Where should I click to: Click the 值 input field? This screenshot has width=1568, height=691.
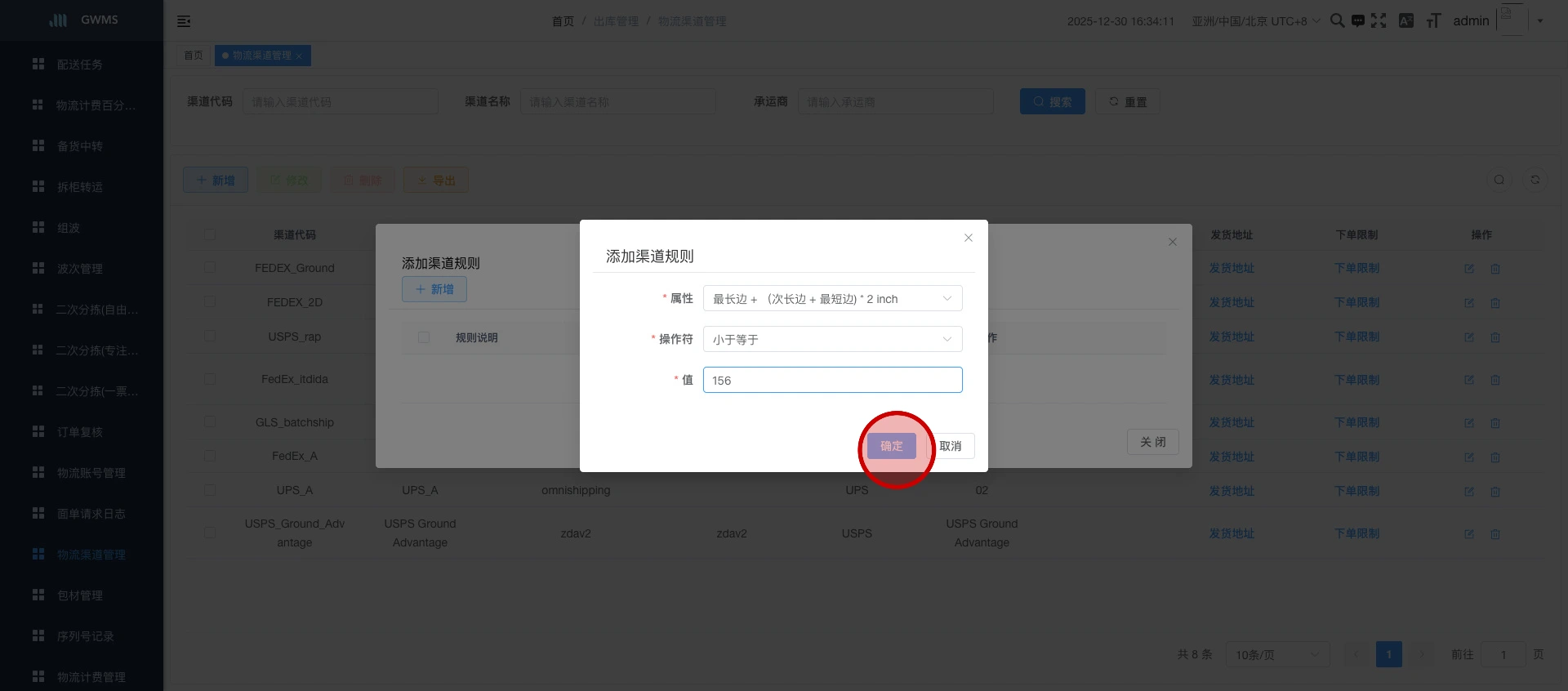(x=832, y=380)
